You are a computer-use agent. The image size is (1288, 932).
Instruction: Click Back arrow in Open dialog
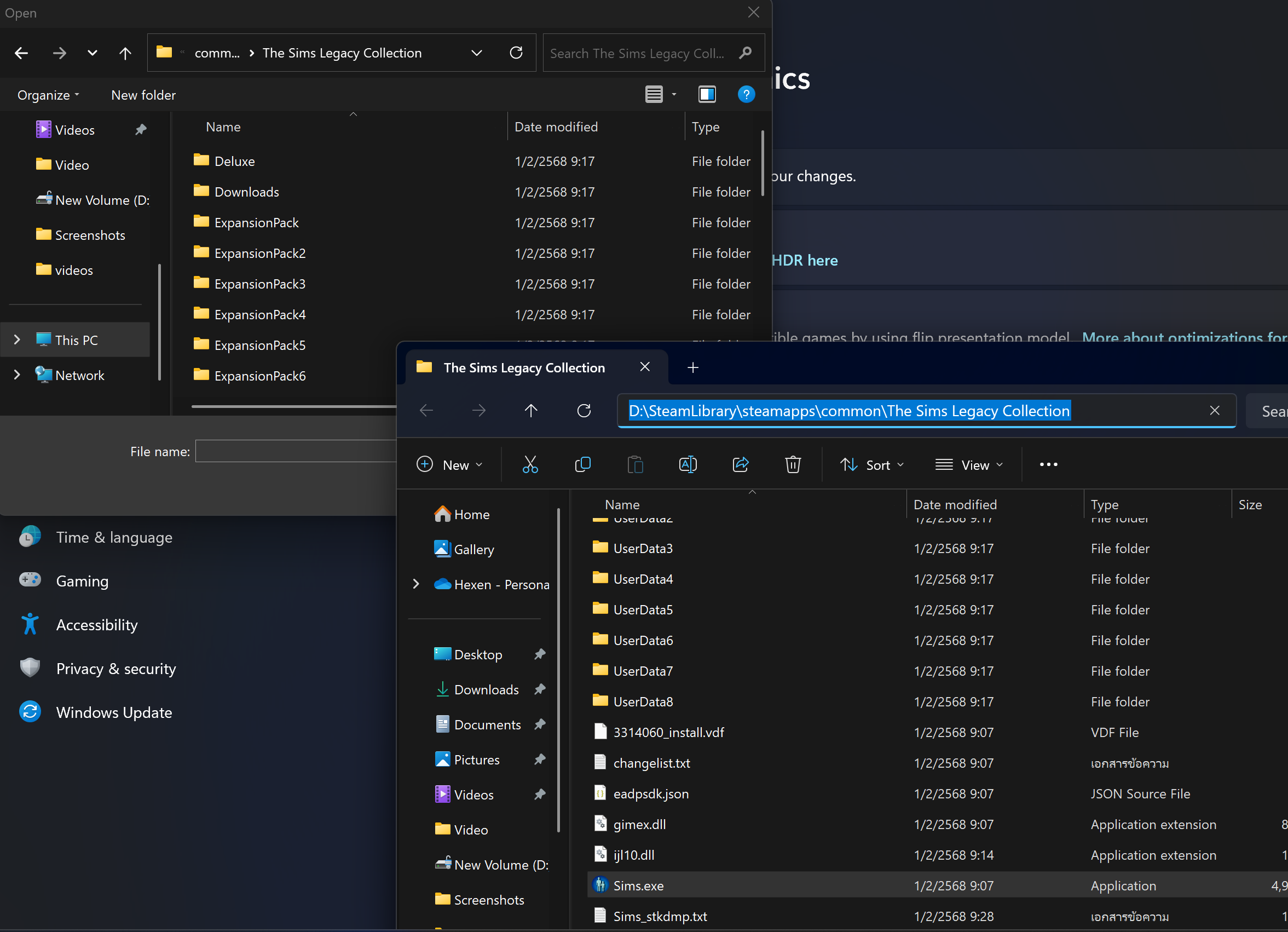(21, 53)
